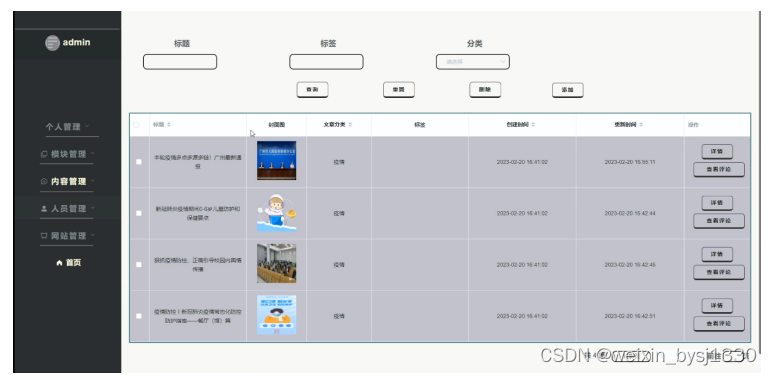Click the 人员管理 person icon

(44, 209)
